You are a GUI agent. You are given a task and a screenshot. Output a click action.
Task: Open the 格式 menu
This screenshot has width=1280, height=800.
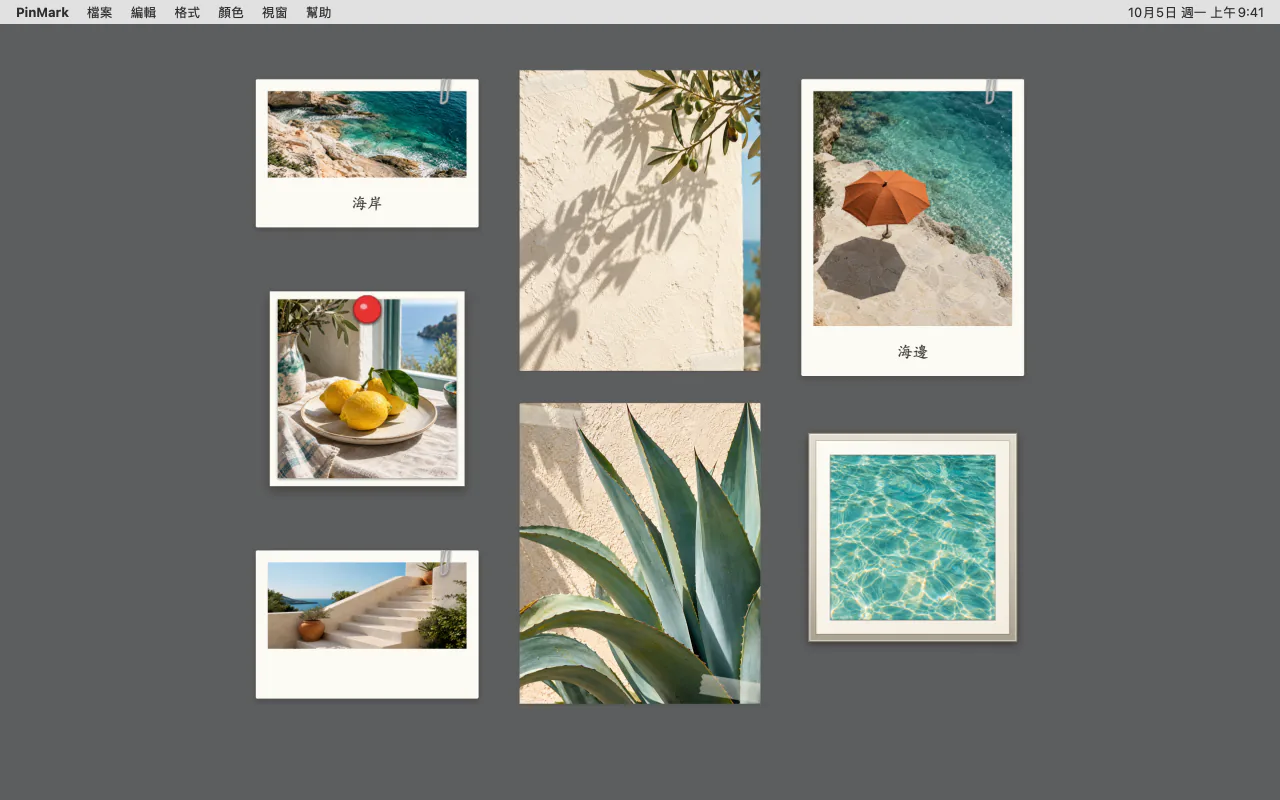pyautogui.click(x=187, y=12)
